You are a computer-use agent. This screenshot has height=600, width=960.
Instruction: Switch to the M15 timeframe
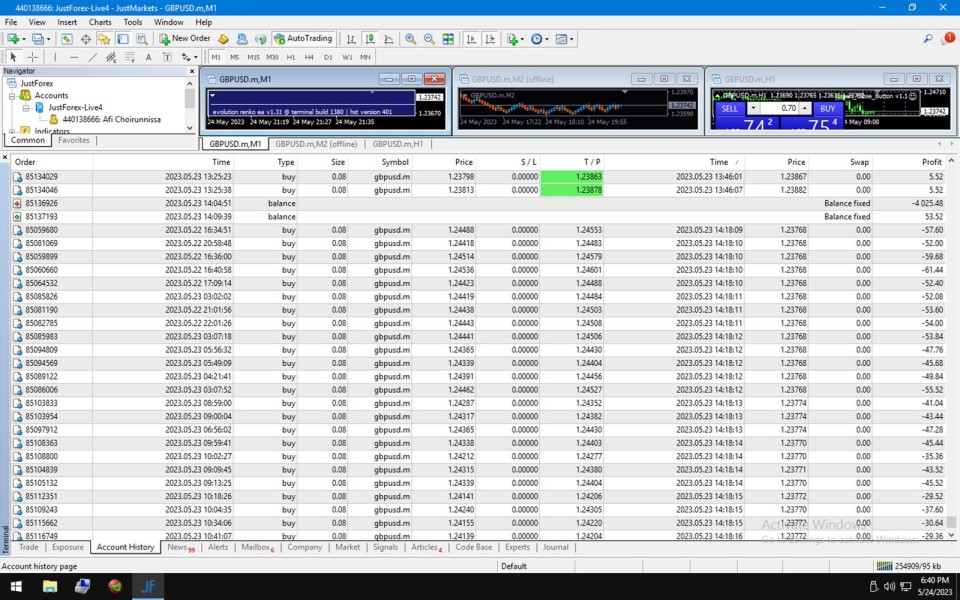click(253, 57)
